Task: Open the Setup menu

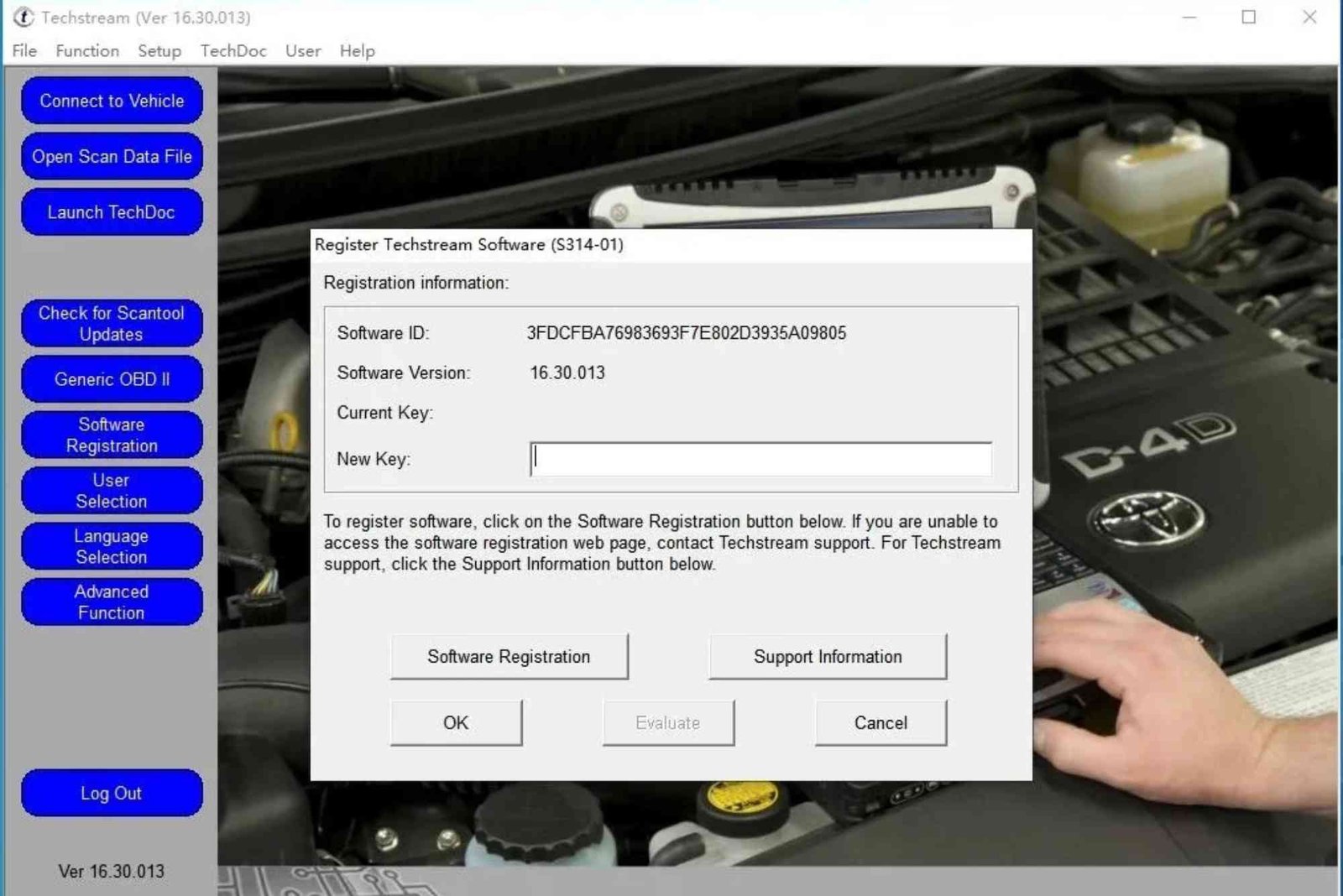Action: (159, 51)
